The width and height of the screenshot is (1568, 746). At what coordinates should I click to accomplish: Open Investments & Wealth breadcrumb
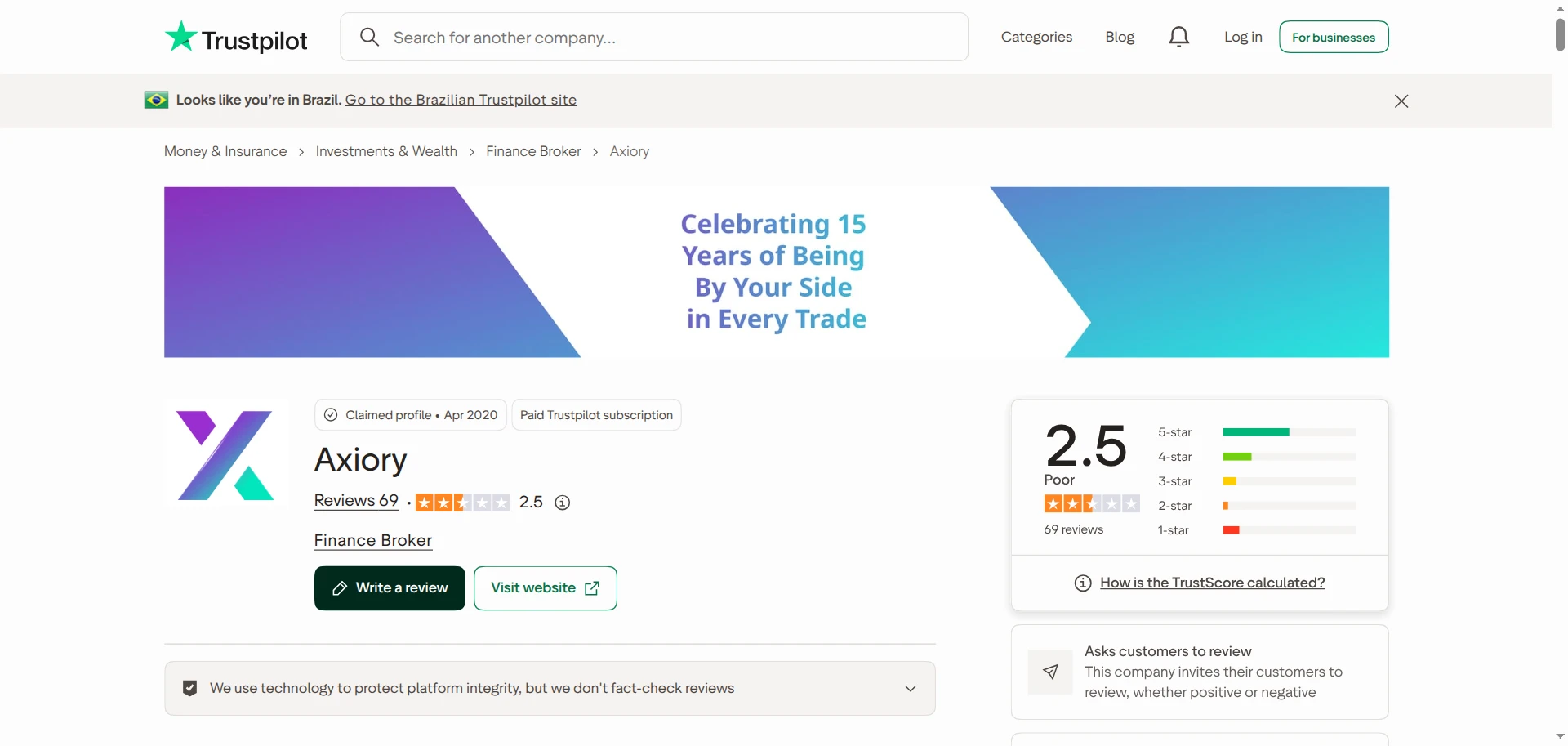[x=386, y=151]
